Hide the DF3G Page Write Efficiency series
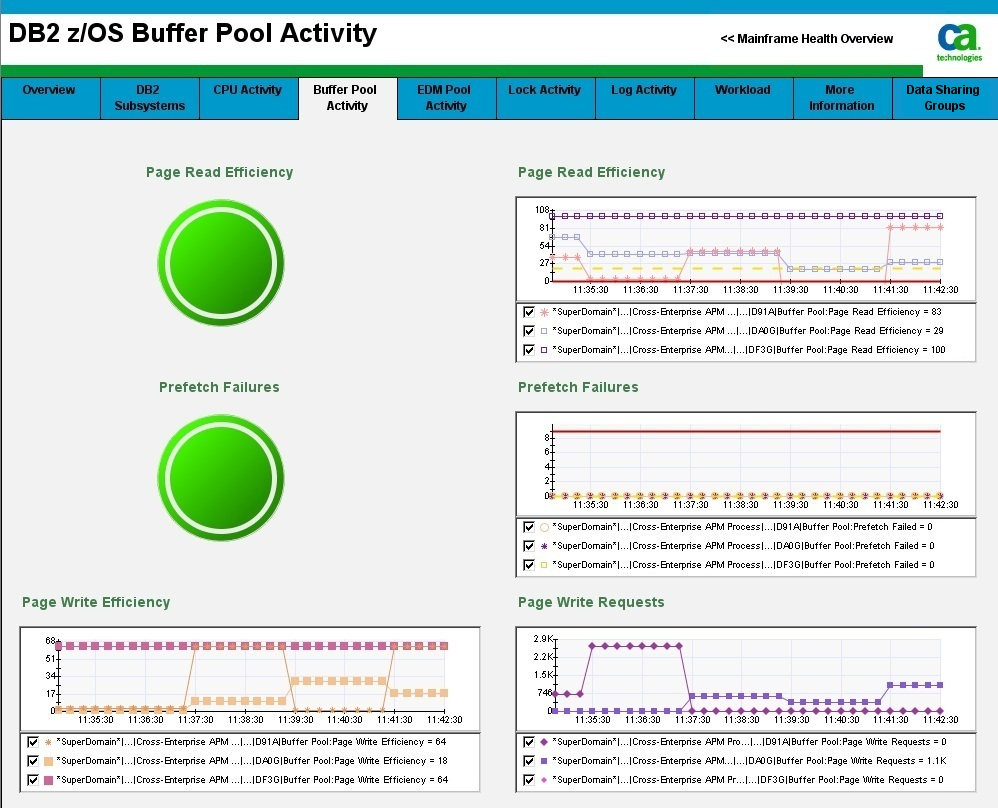 coord(33,780)
